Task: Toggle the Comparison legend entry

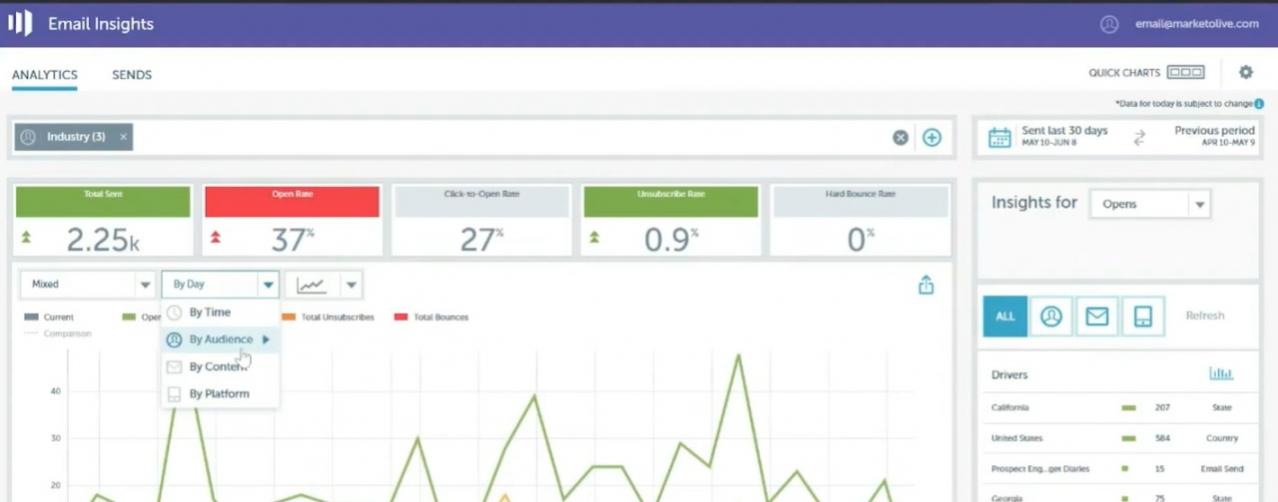Action: click(x=58, y=333)
